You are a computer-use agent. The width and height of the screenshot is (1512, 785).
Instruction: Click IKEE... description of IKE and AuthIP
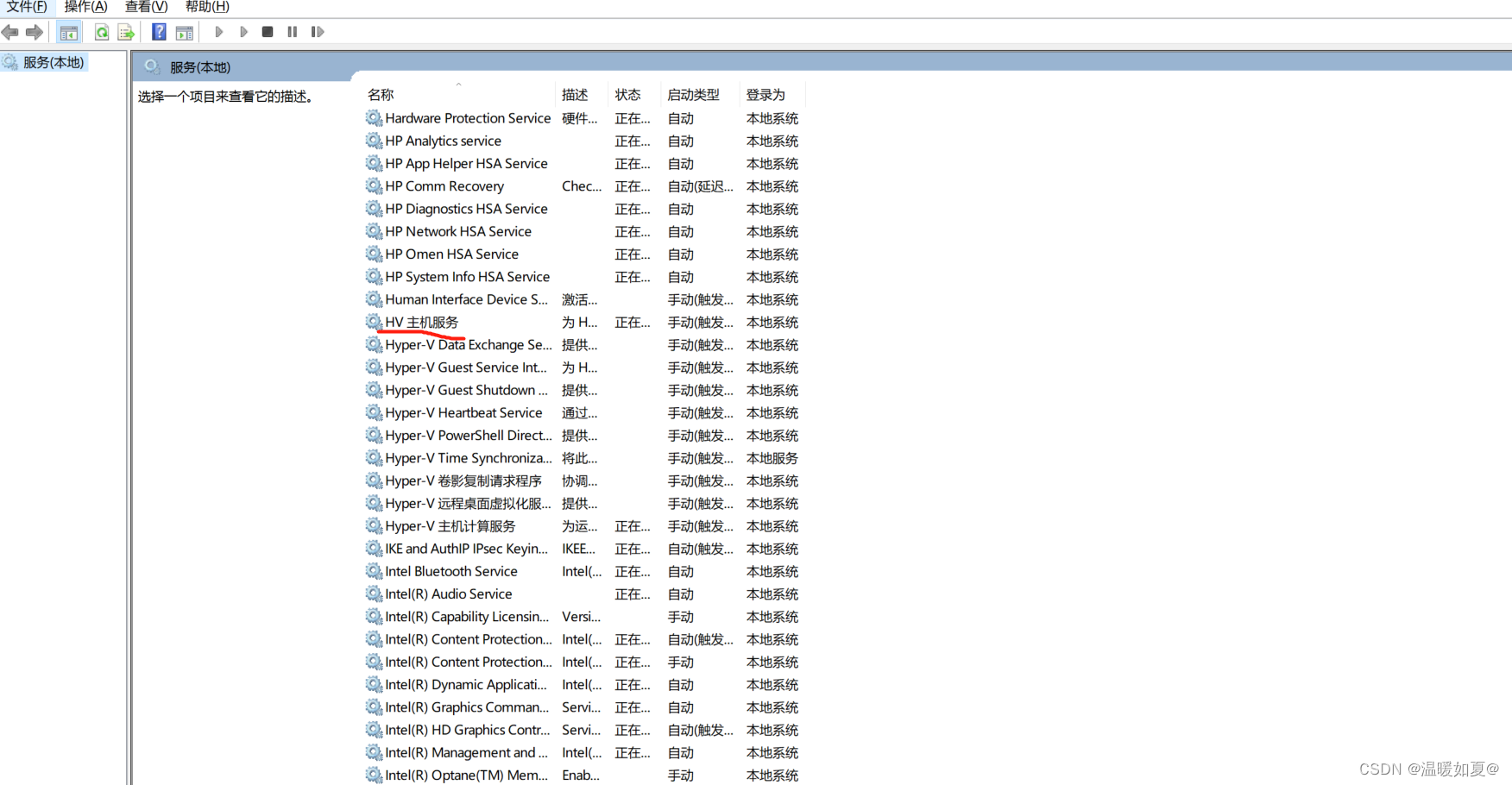[x=579, y=549]
